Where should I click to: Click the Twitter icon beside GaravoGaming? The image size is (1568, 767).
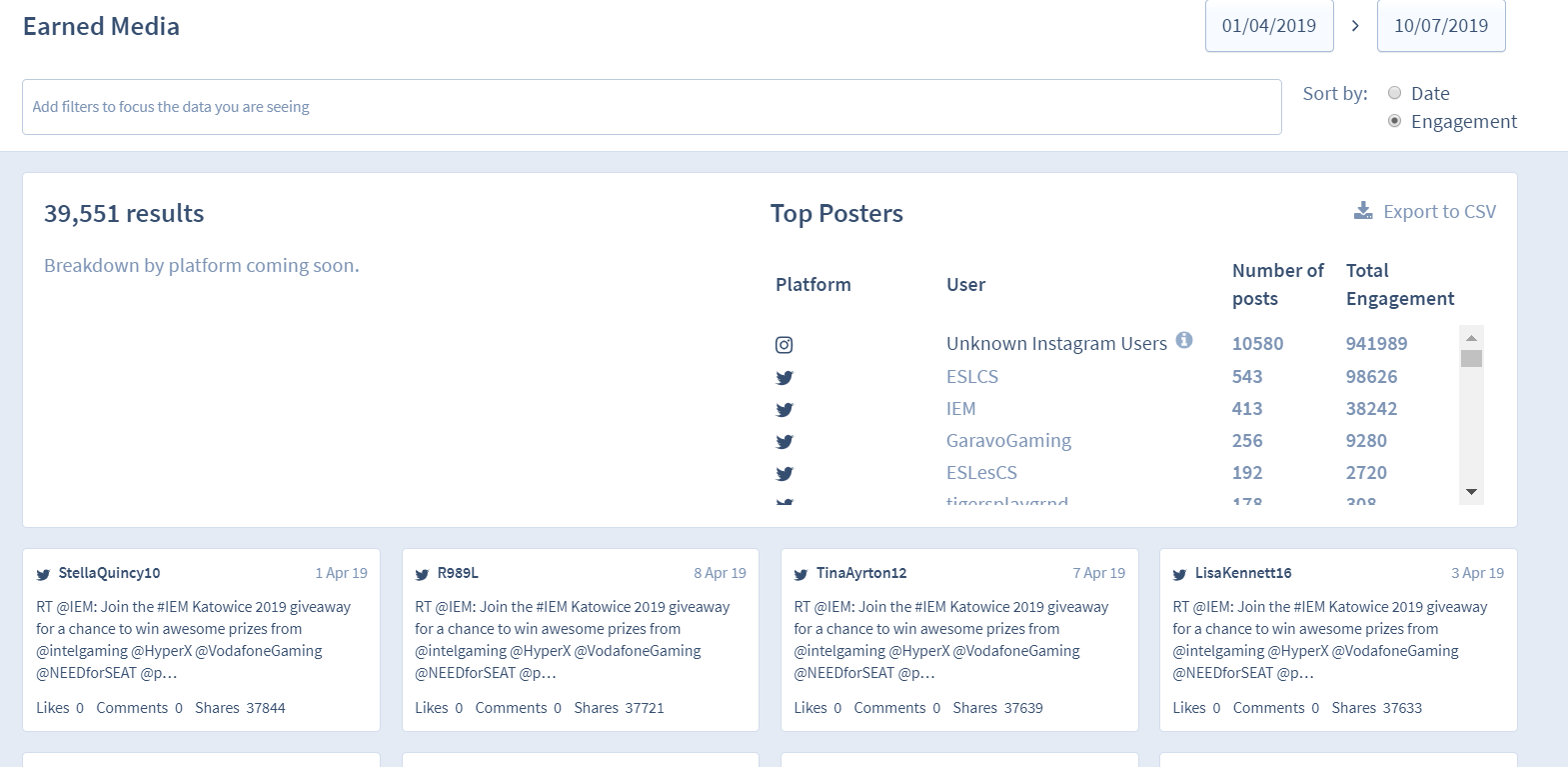pos(784,442)
